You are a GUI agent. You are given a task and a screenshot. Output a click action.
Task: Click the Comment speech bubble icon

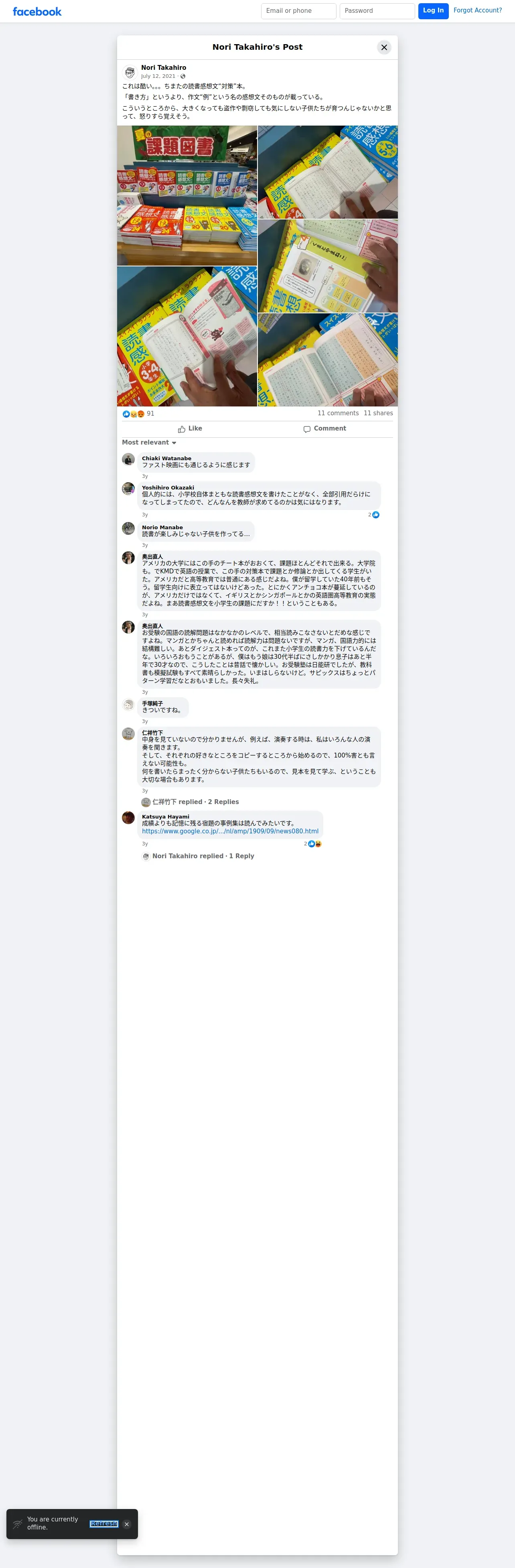(307, 429)
